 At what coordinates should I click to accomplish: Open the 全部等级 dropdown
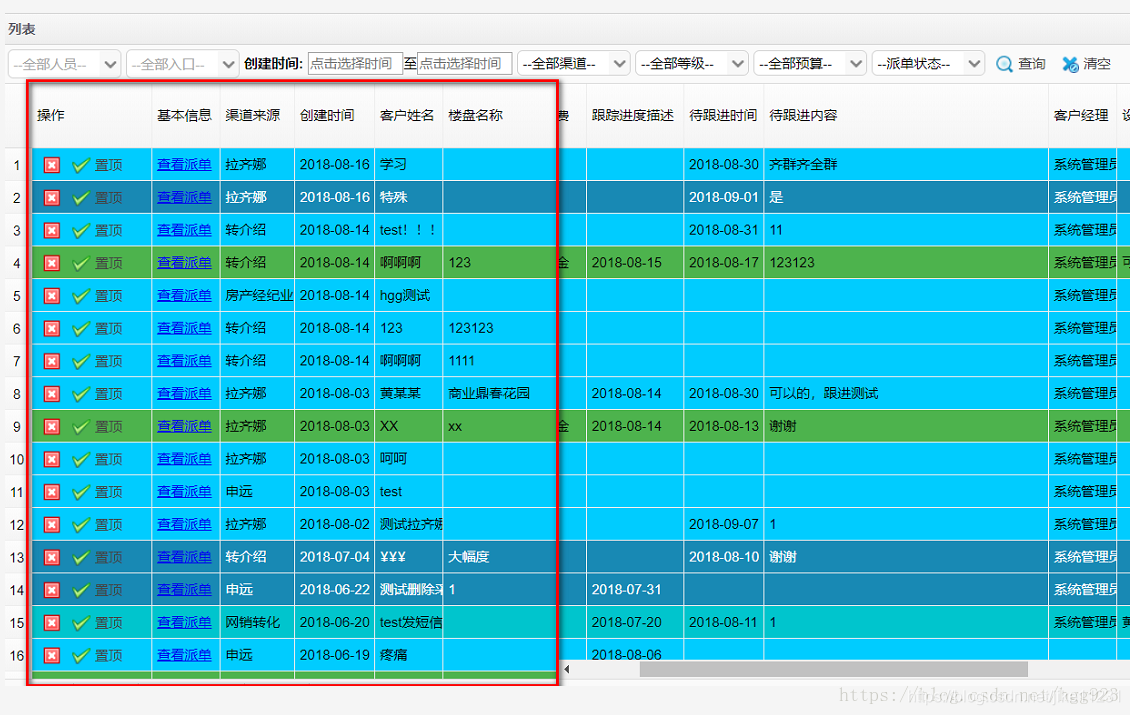point(692,64)
